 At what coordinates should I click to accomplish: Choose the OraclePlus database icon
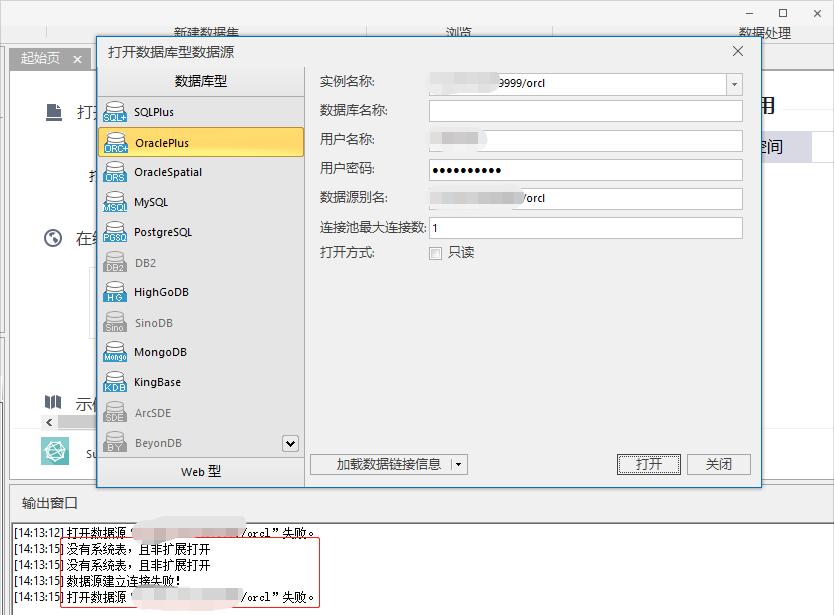coord(115,143)
